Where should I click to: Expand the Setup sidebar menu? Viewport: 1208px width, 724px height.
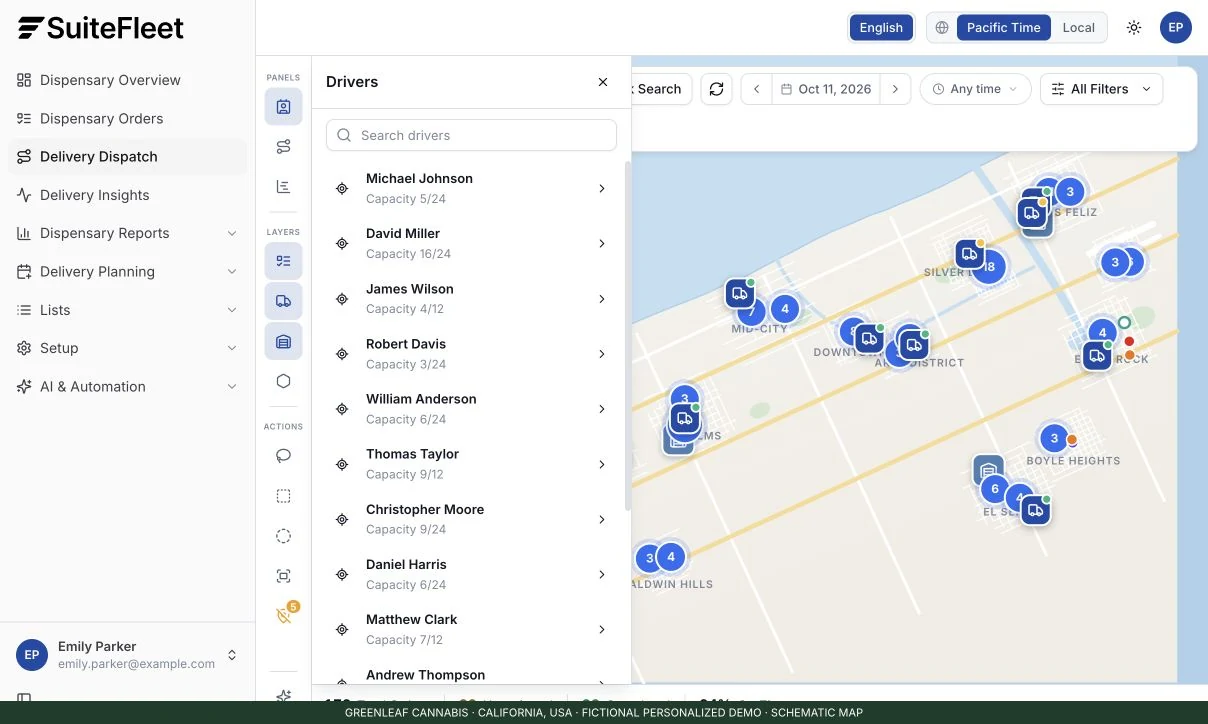coord(127,348)
